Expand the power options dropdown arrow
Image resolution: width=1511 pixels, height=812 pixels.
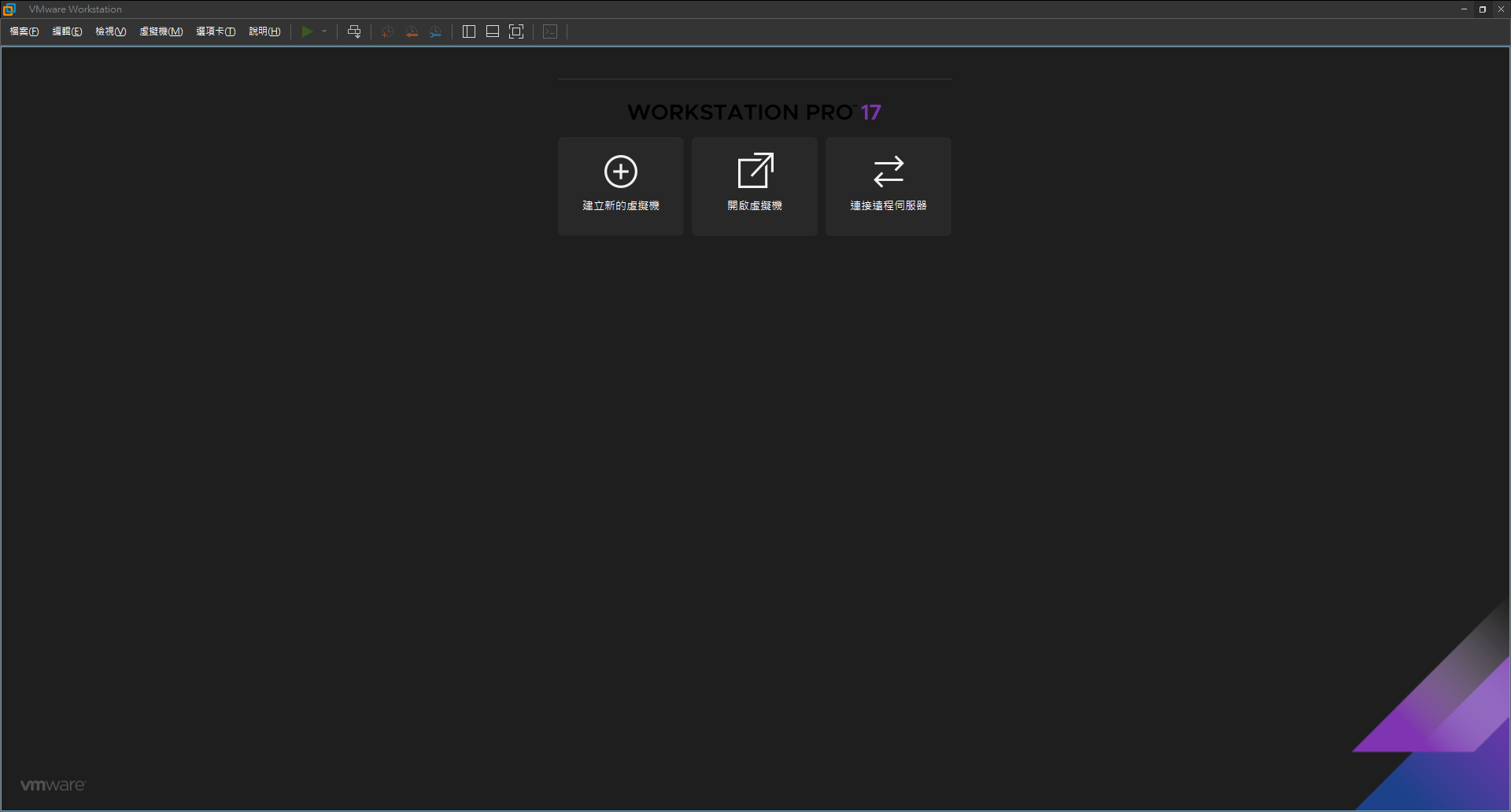(x=324, y=31)
